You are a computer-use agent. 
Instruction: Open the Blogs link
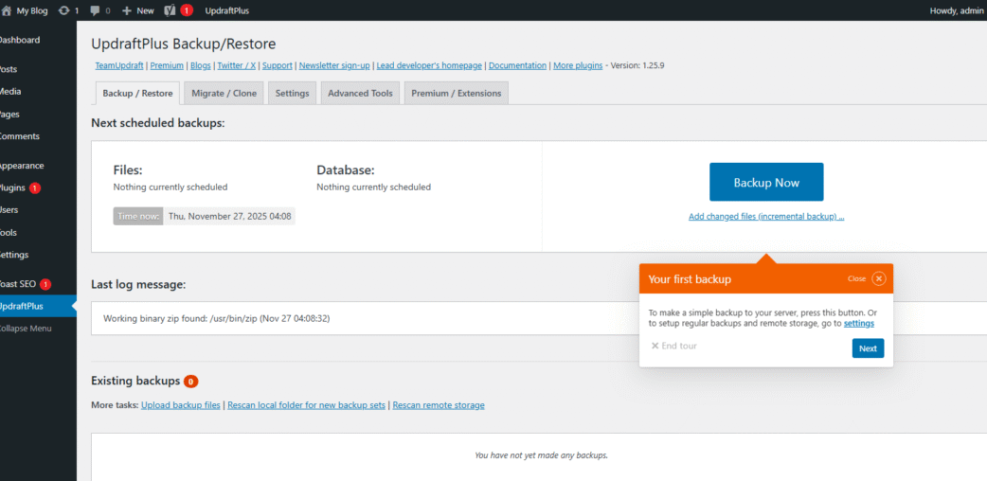coord(201,65)
